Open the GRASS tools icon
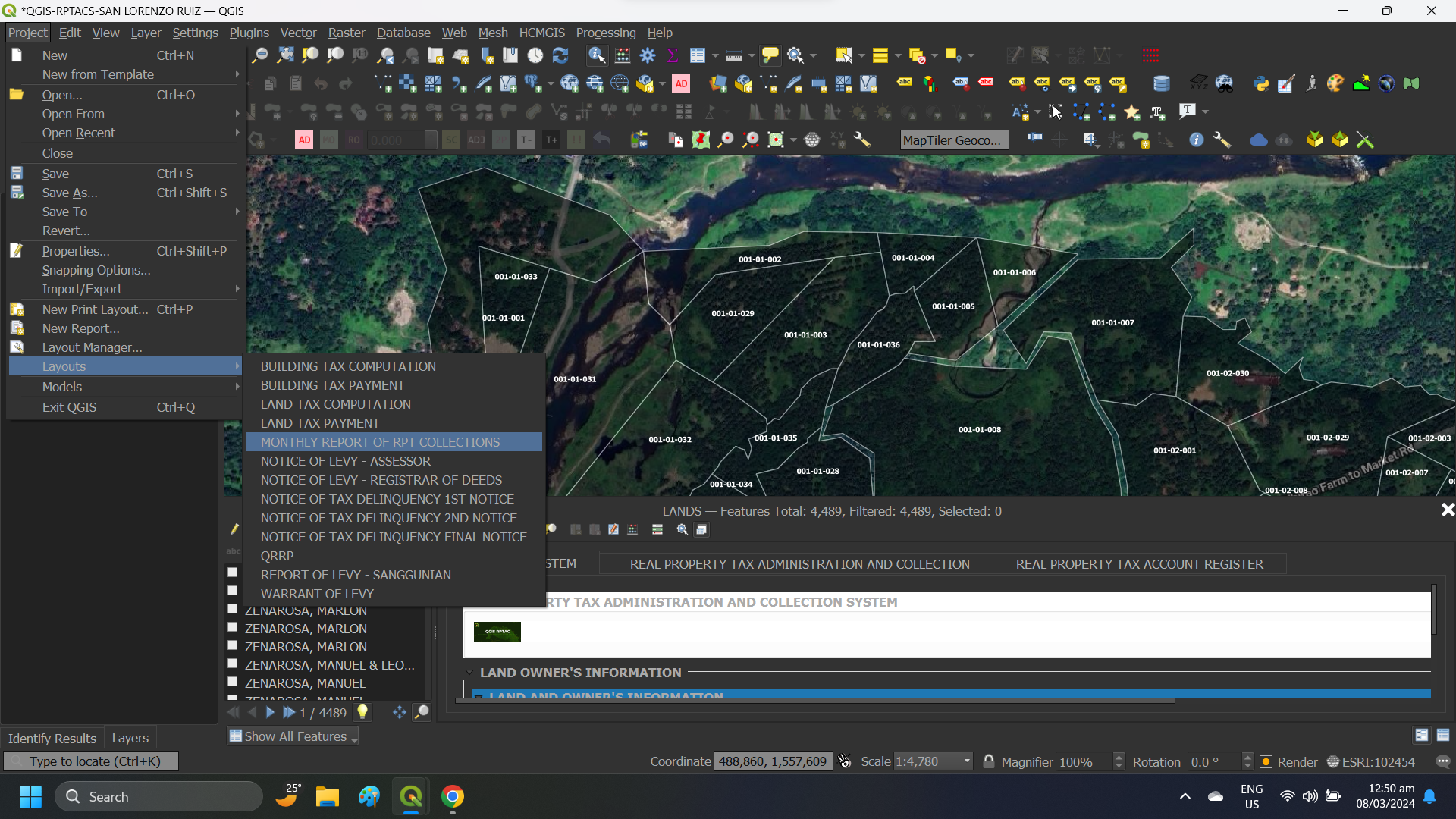This screenshot has height=819, width=1456. 1412,83
